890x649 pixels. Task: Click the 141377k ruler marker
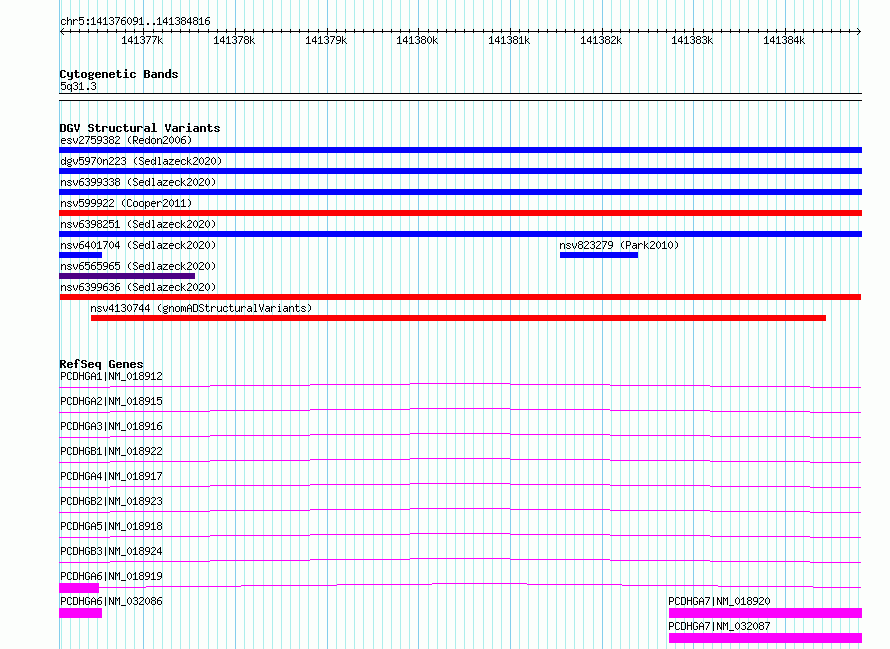[x=142, y=40]
